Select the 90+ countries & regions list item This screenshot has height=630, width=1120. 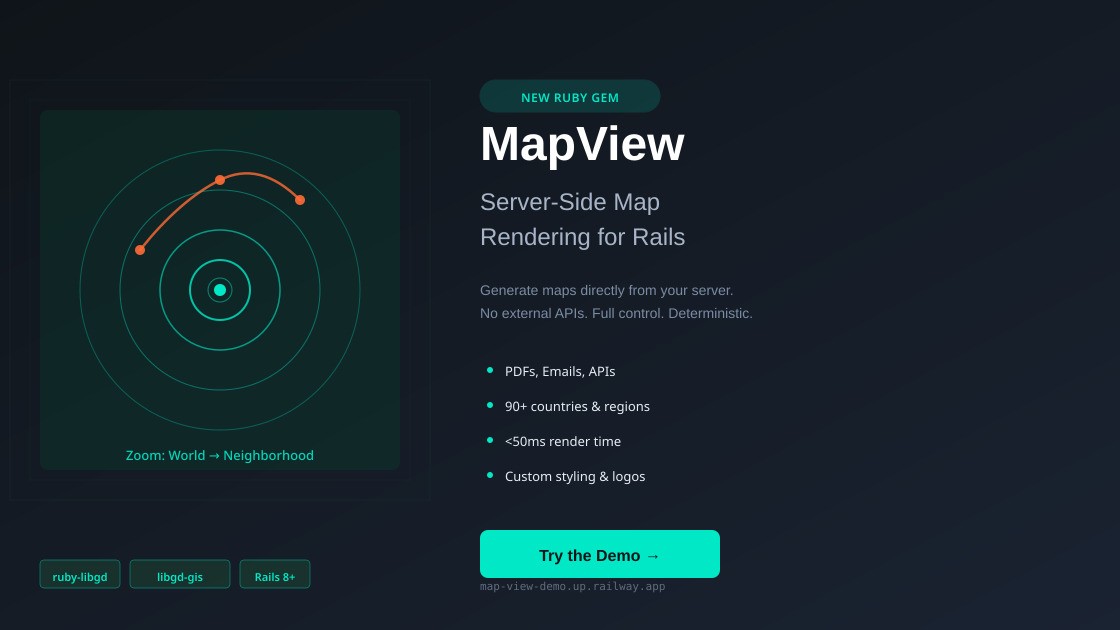pyautogui.click(x=577, y=406)
